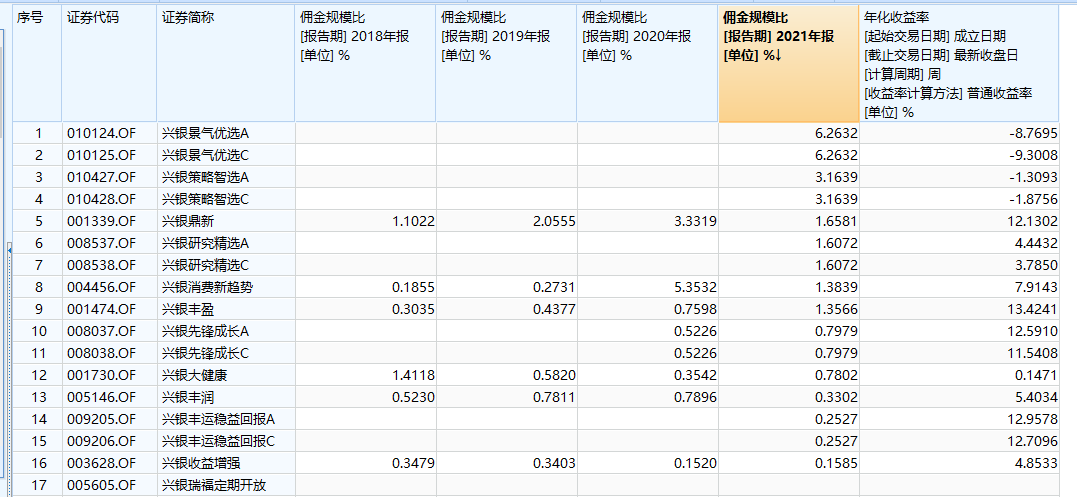Click the 年化收益率 column header

click(960, 64)
